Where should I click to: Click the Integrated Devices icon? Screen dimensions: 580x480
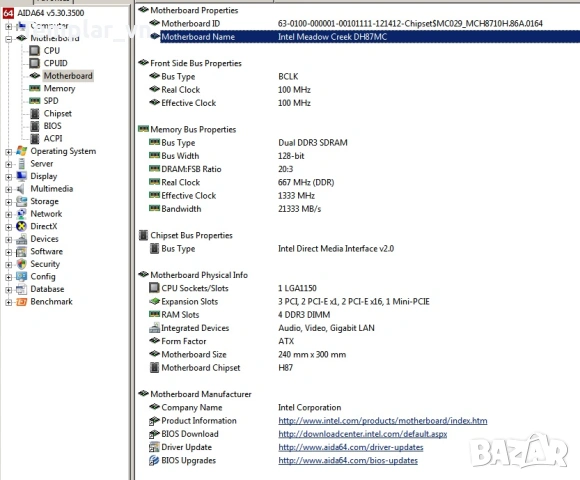154,328
